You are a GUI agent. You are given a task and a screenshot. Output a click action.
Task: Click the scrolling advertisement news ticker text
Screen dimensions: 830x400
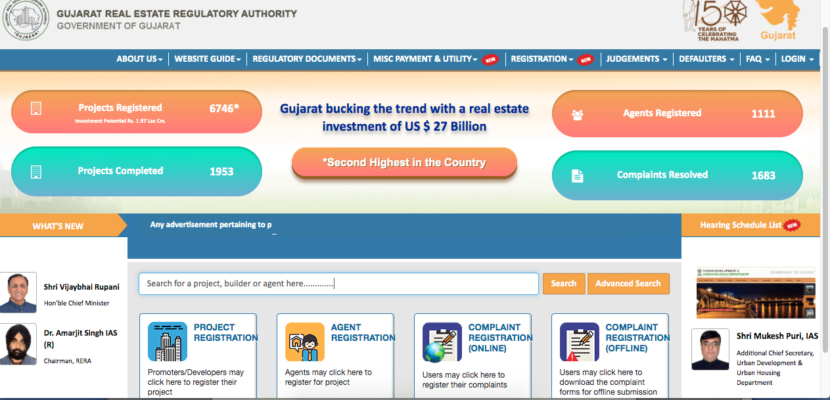[x=211, y=225]
